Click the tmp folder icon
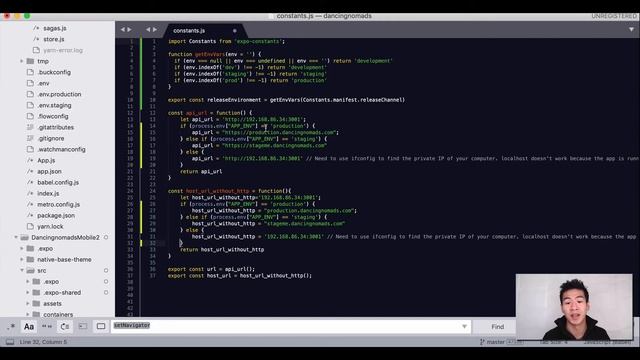 30,61
